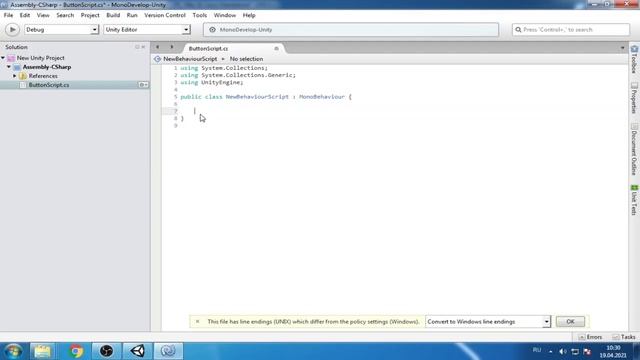
Task: Open the Convert to Windows line endings dropdown
Action: [488, 322]
